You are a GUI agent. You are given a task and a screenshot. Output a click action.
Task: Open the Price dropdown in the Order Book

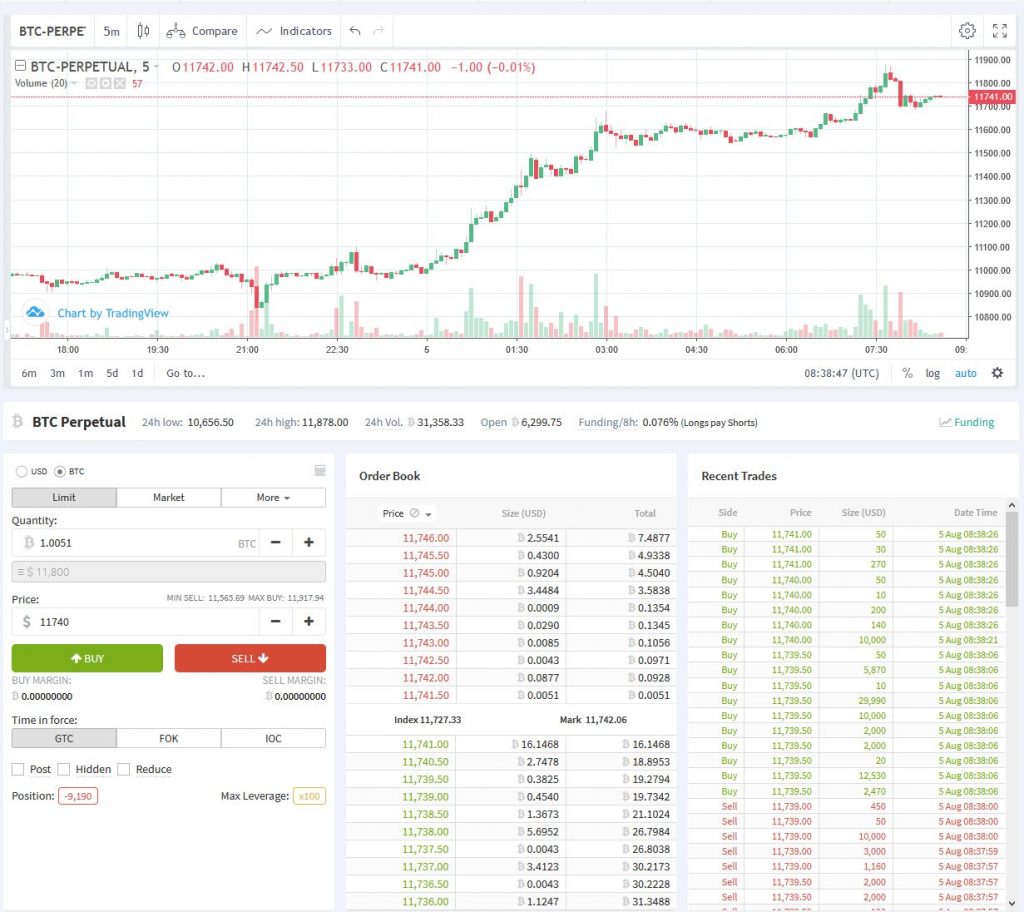(407, 512)
